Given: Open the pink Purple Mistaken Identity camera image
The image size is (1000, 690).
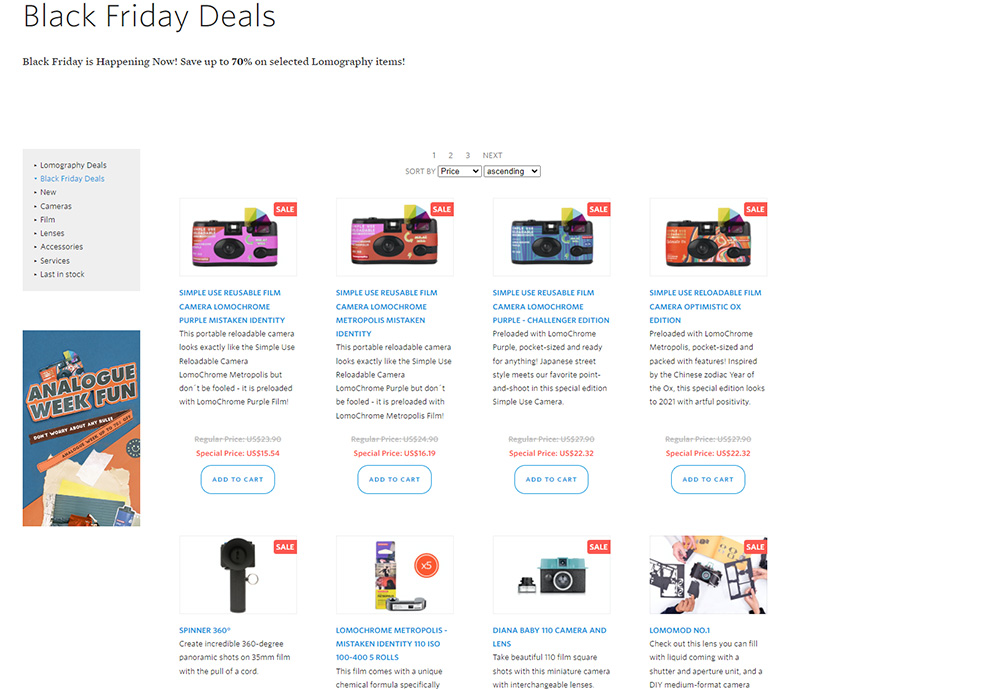Looking at the screenshot, I should 238,237.
